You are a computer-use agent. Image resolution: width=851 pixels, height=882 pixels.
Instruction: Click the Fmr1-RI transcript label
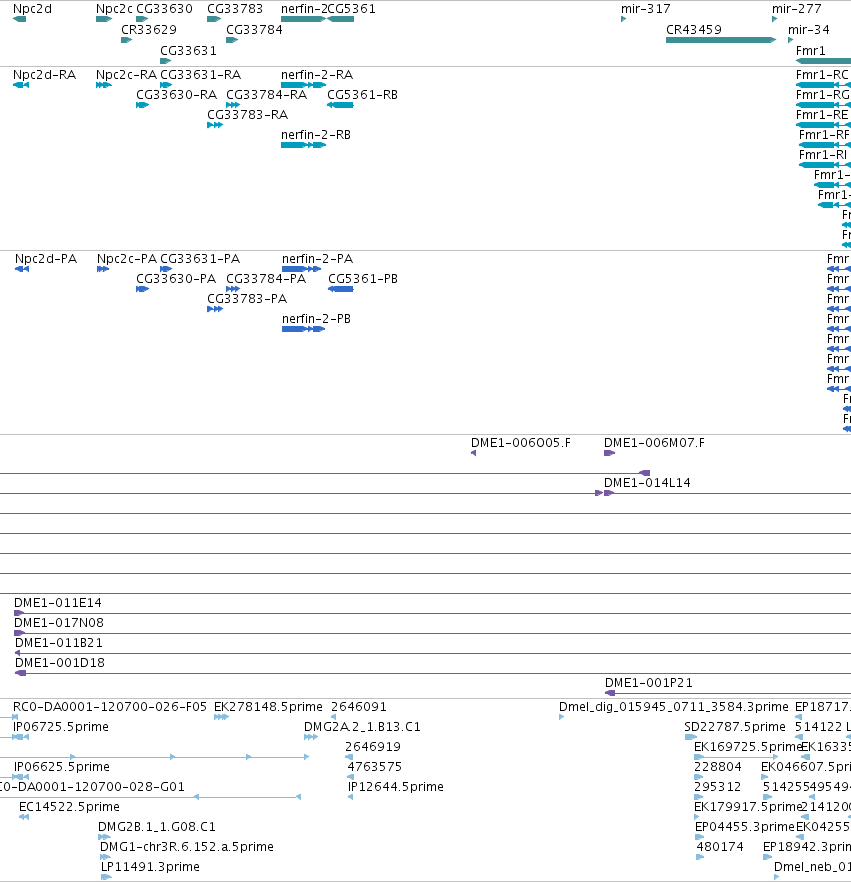tap(823, 155)
